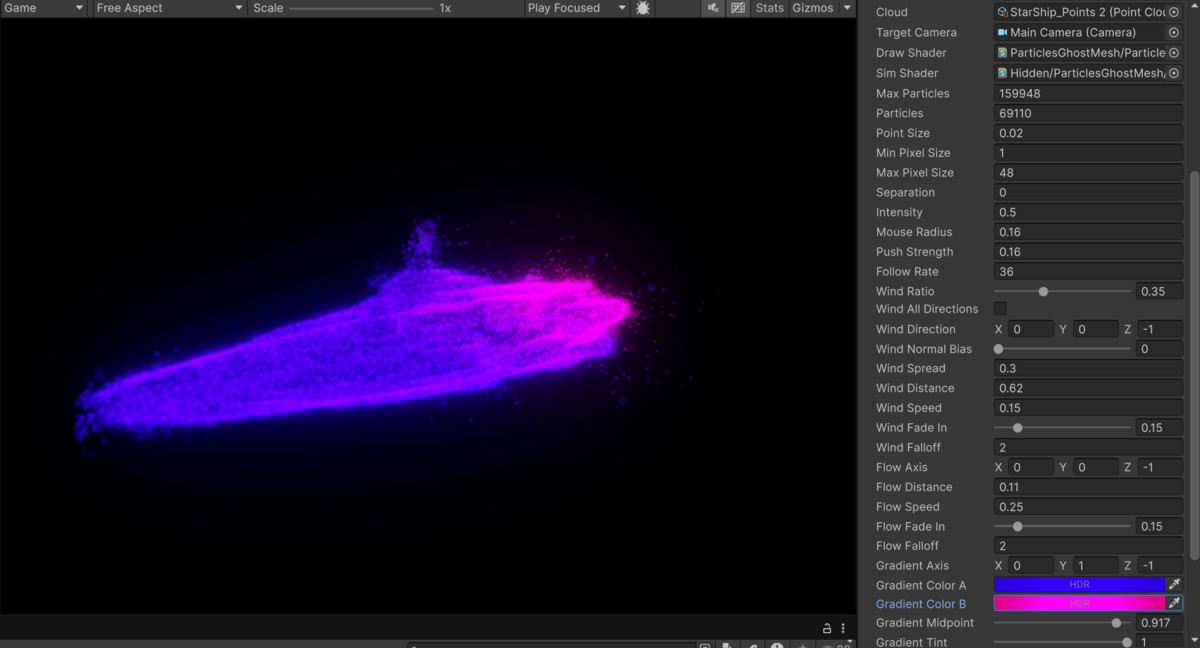Click the Point Size value field
Image resolution: width=1200 pixels, height=648 pixels.
(1088, 133)
